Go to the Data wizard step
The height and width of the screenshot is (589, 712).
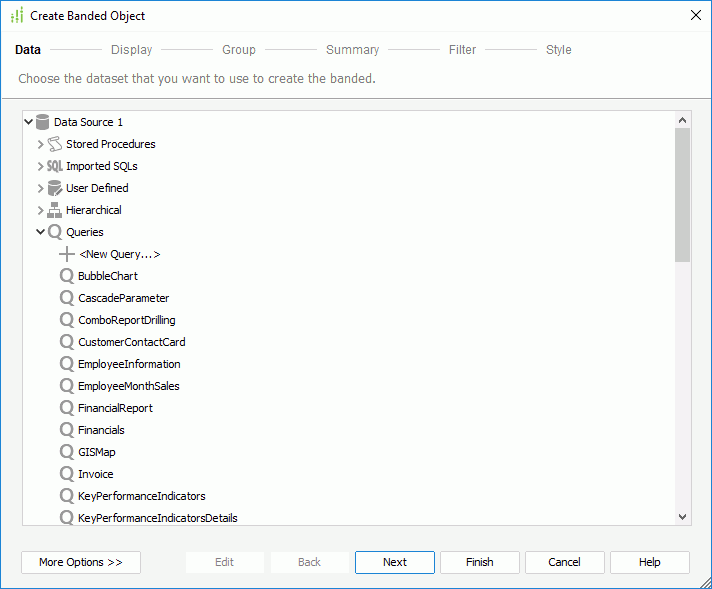click(28, 49)
